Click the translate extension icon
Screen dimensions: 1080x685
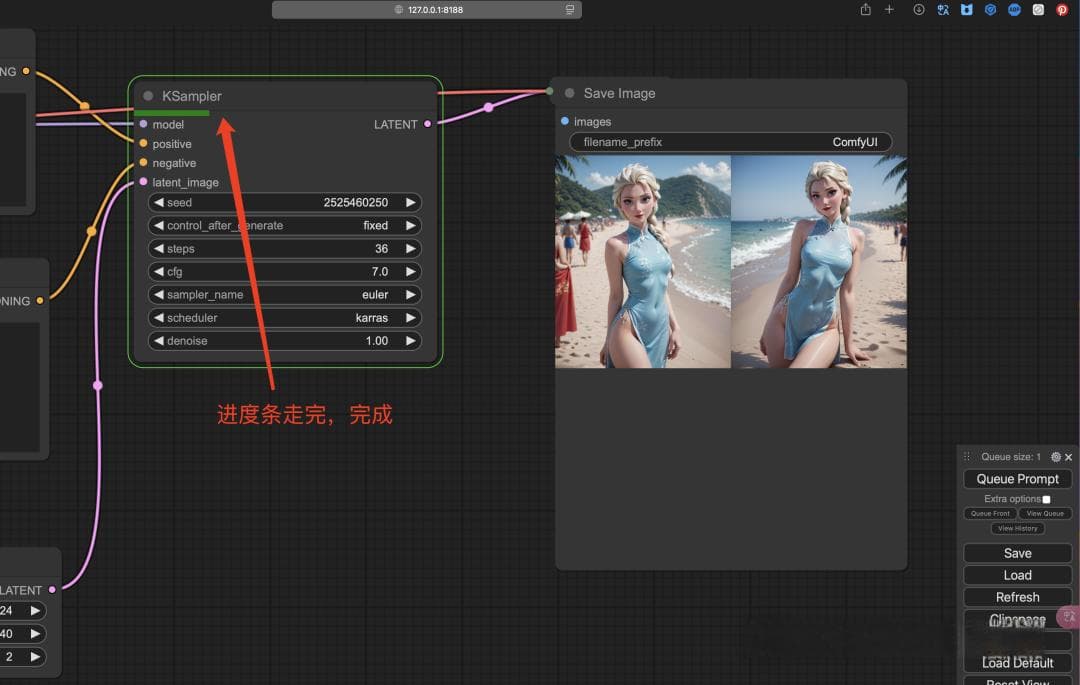[943, 10]
